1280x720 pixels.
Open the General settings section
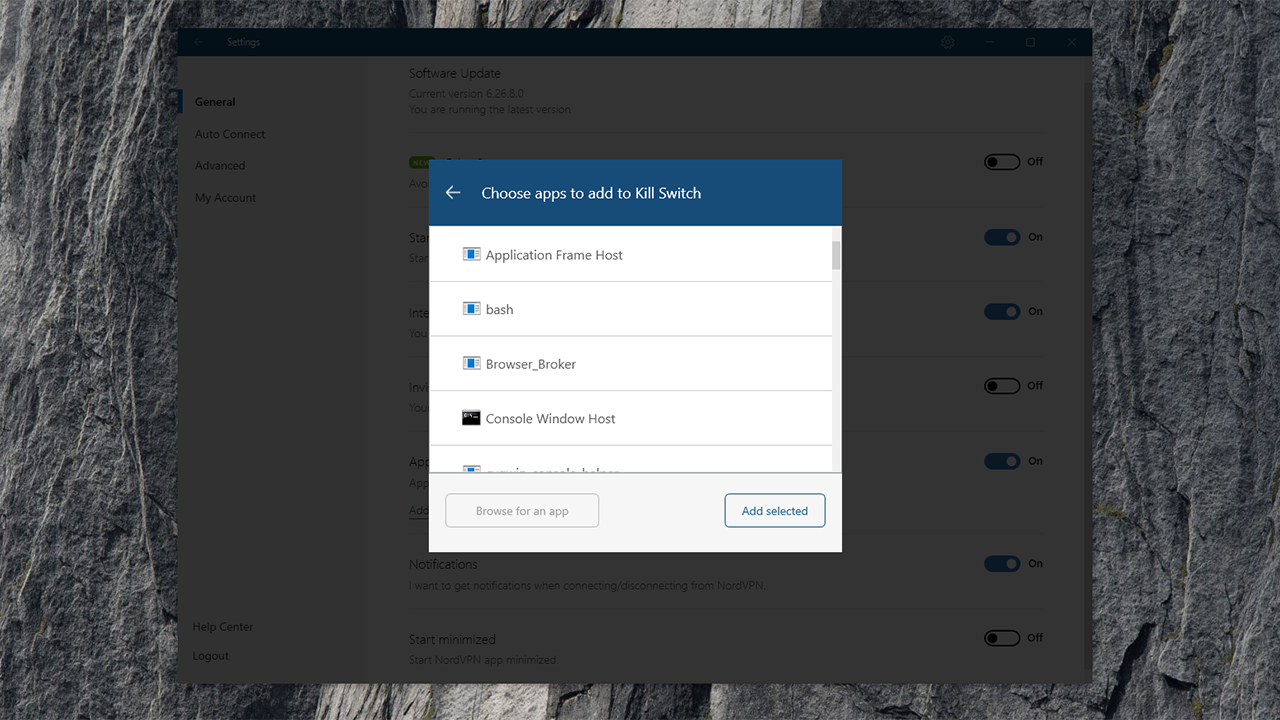[215, 102]
